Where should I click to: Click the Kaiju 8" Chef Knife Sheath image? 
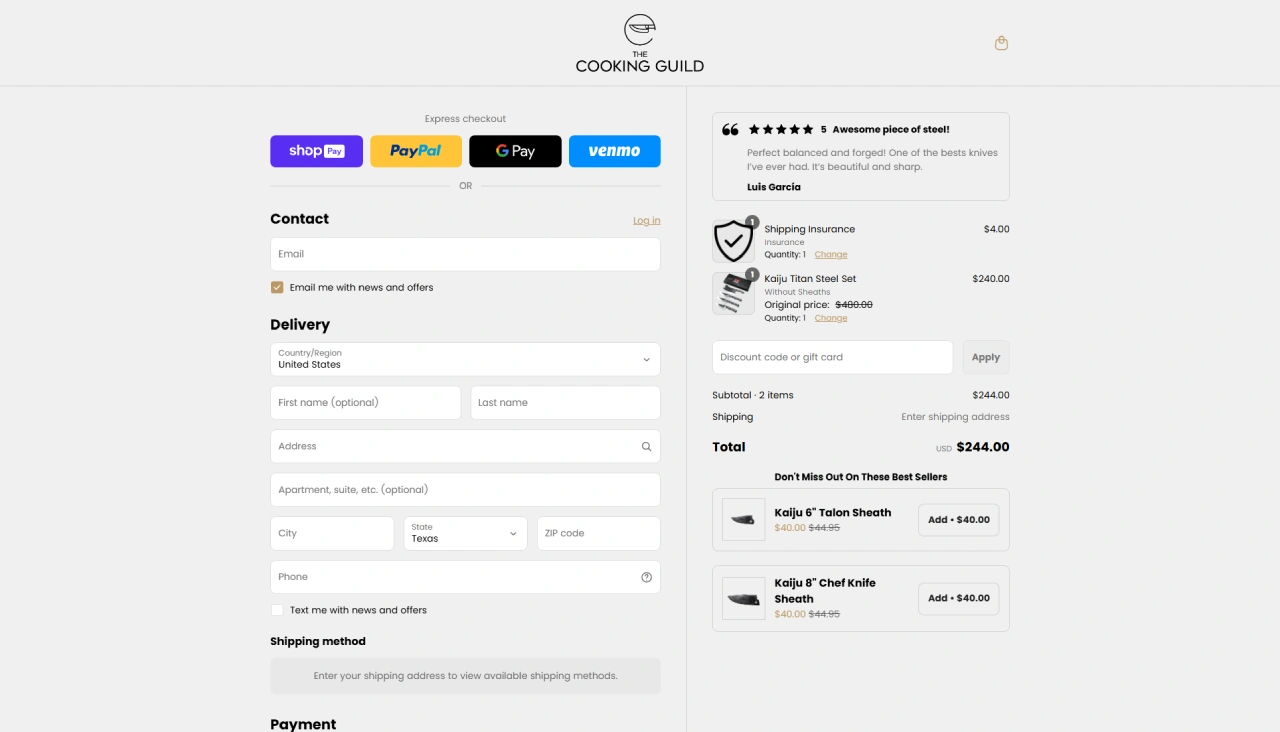[744, 598]
